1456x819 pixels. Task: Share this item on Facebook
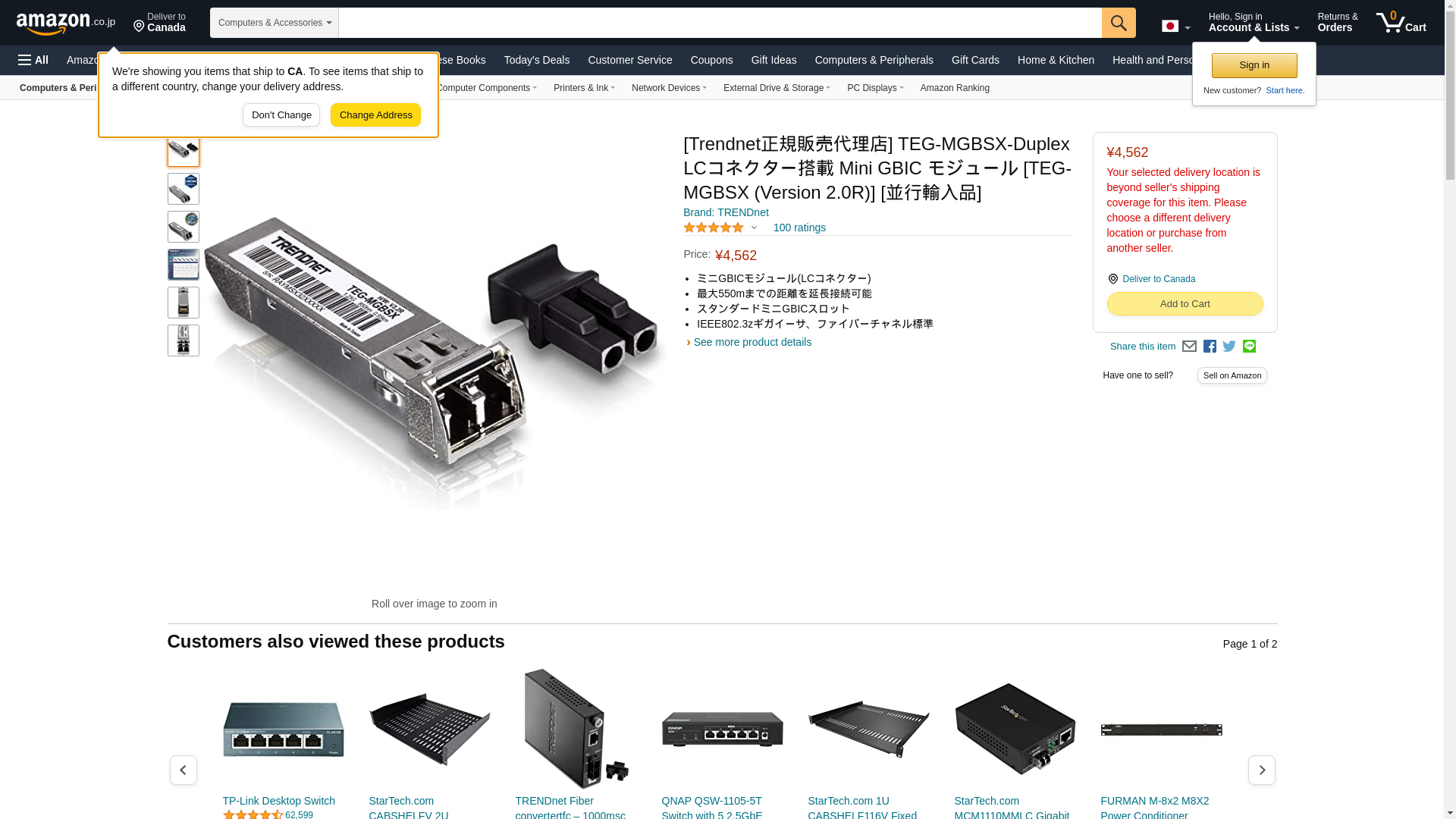(1210, 347)
